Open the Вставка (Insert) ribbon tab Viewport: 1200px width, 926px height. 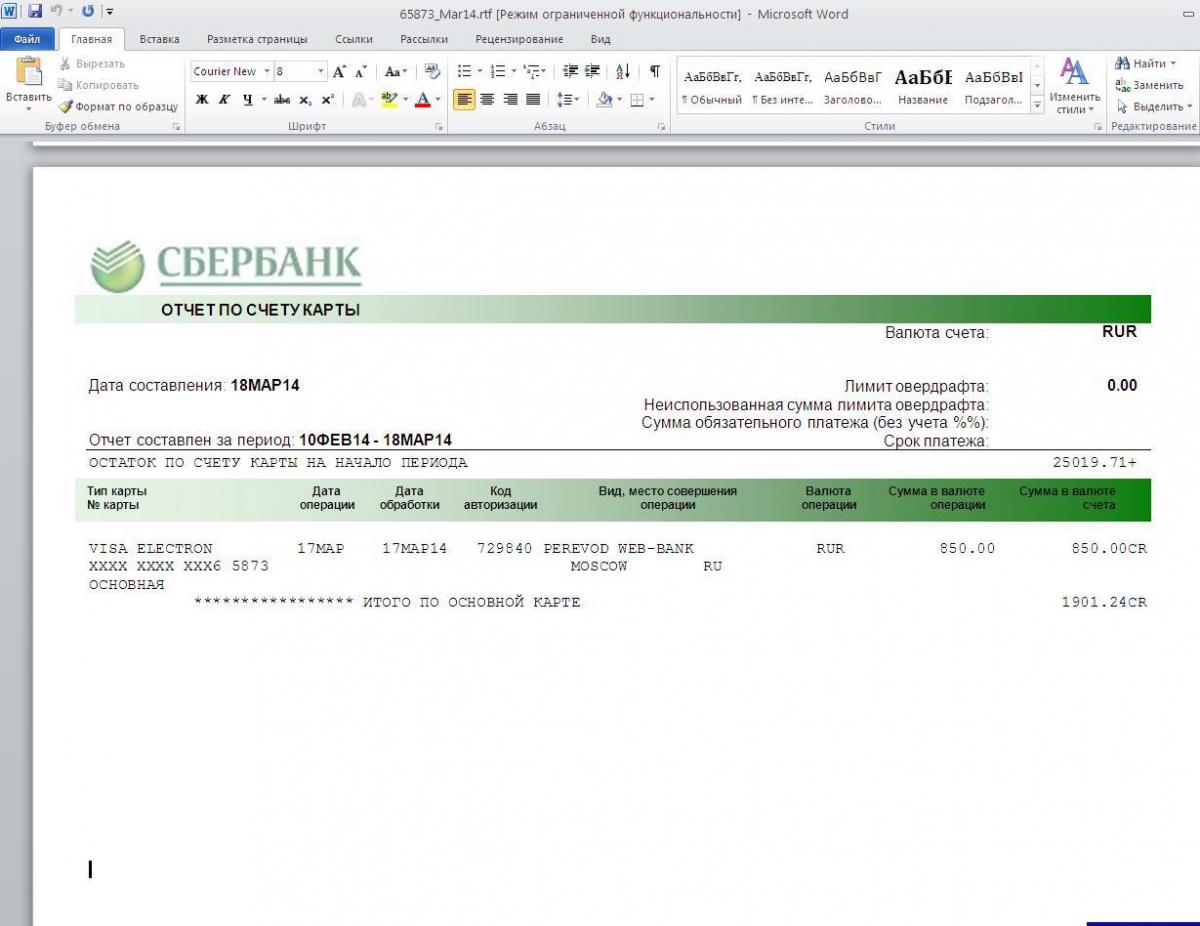[159, 39]
